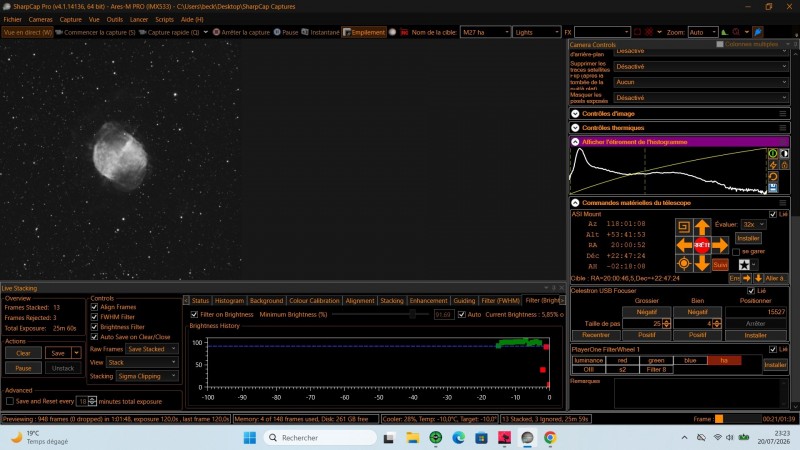Click the orange reset arrow beside histogram

coord(773,177)
